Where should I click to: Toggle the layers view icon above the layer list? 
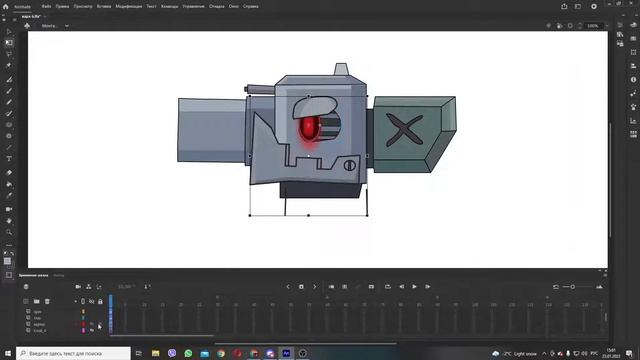point(26,287)
